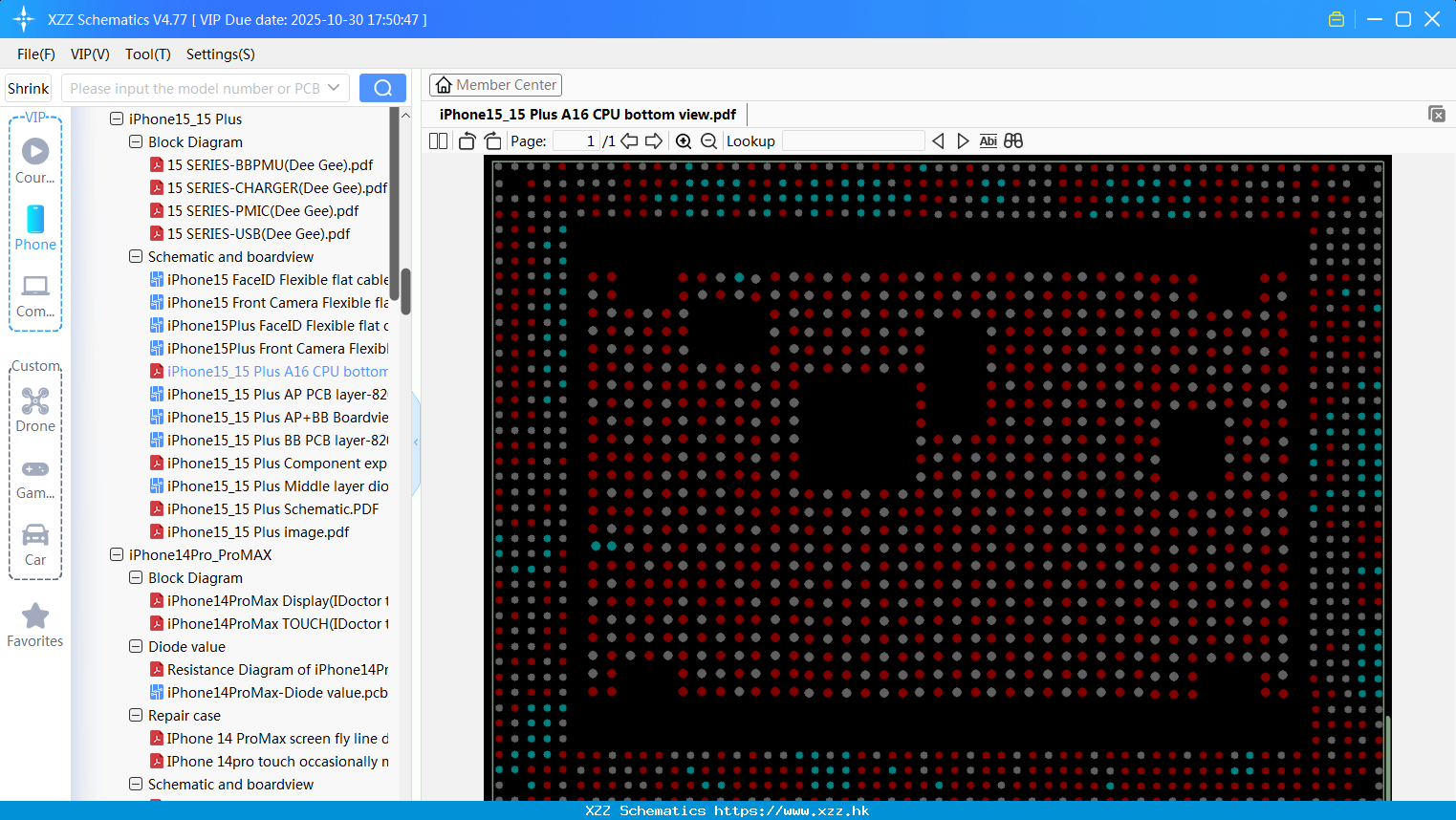Open iPhone15_15 Plus Middle layer file
The width and height of the screenshot is (1456, 820).
269,486
